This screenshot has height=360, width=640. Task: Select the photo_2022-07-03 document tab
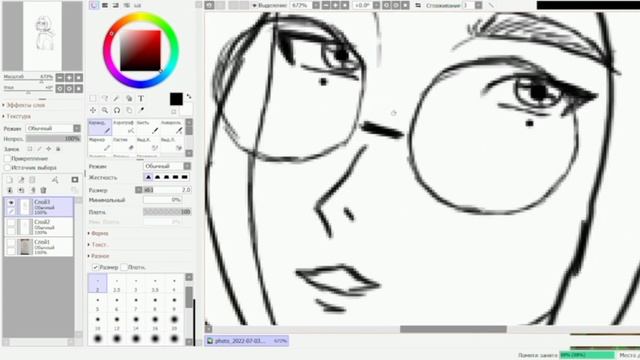click(x=247, y=341)
